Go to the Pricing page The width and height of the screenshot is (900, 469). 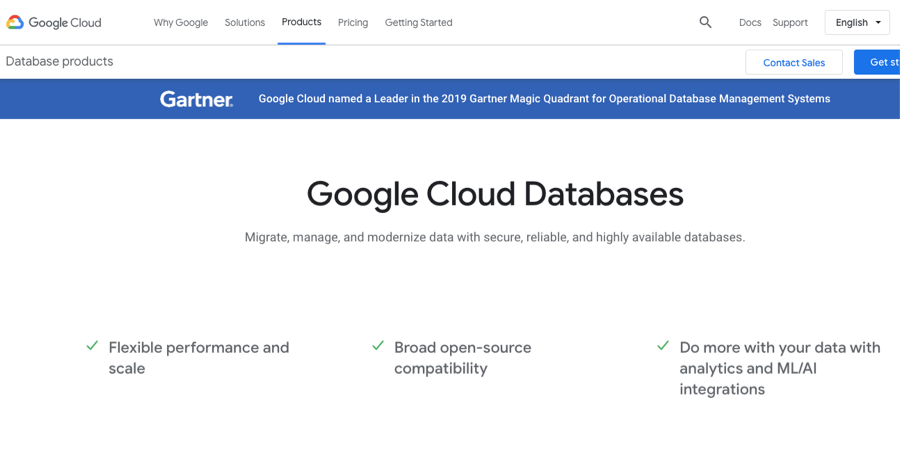[x=353, y=22]
